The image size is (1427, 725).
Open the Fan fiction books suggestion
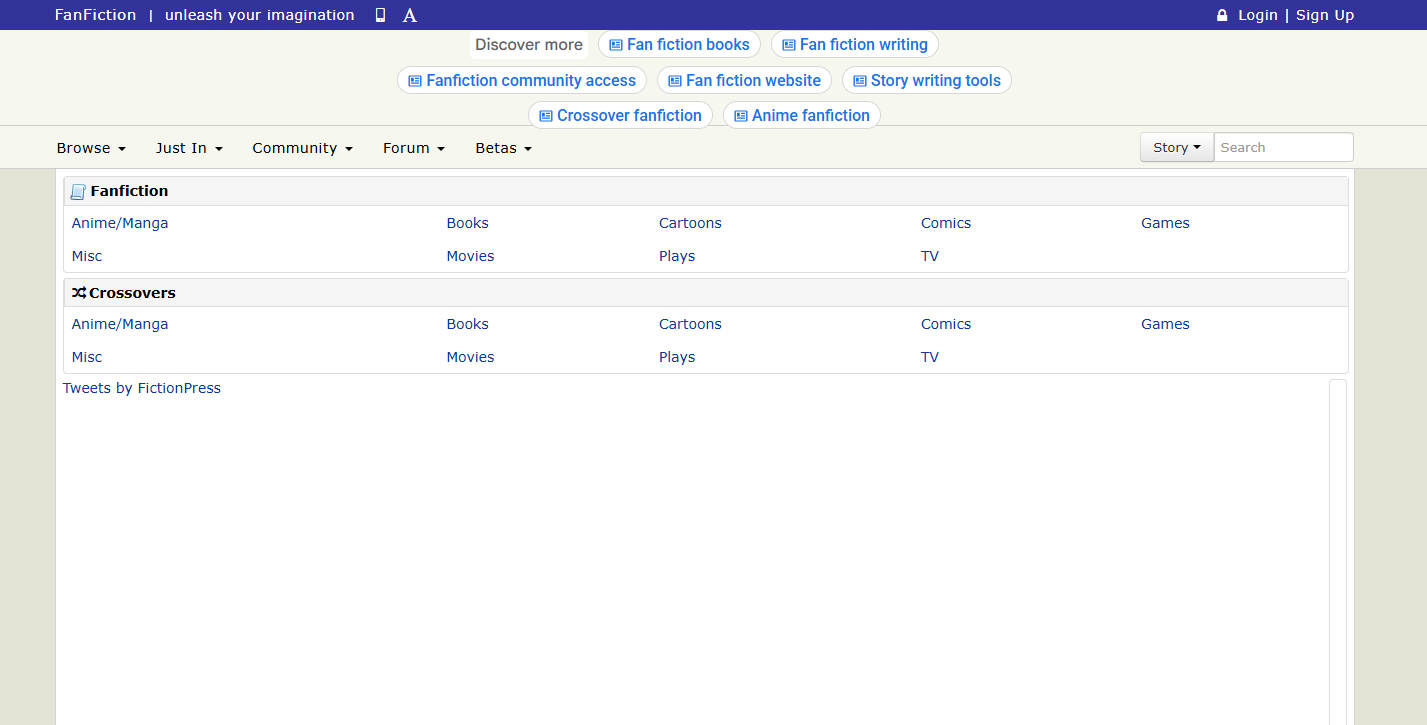tap(679, 45)
